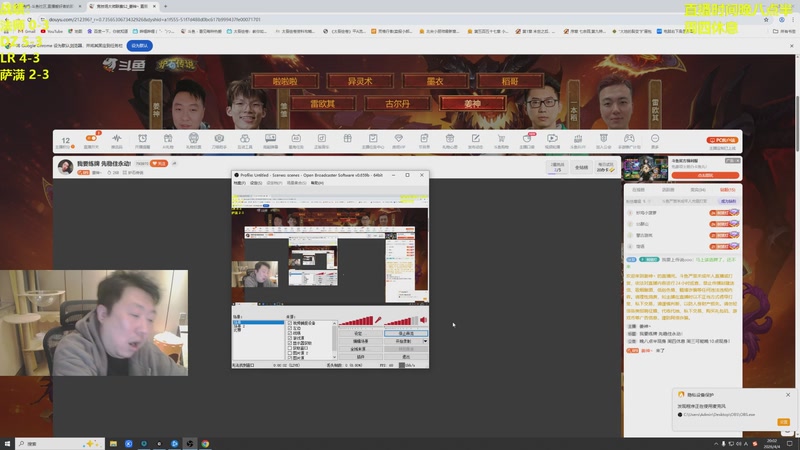Click the OBS sources list scroll down arrow
The image size is (800, 450).
pyautogui.click(x=335, y=357)
